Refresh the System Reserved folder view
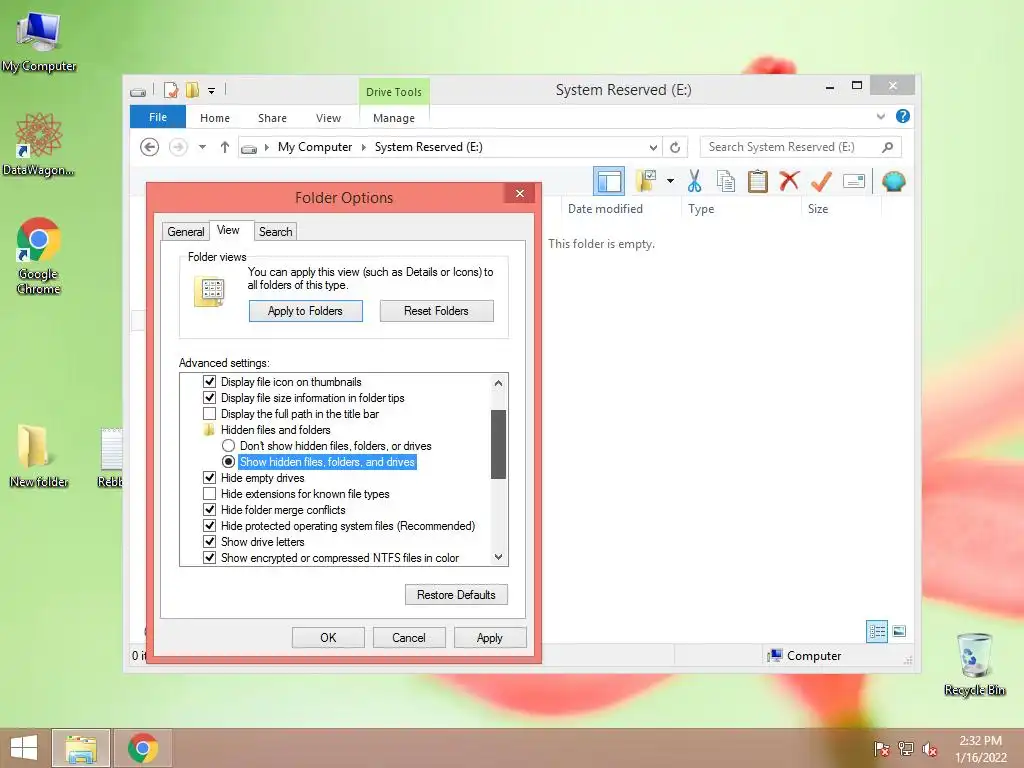 coord(675,147)
